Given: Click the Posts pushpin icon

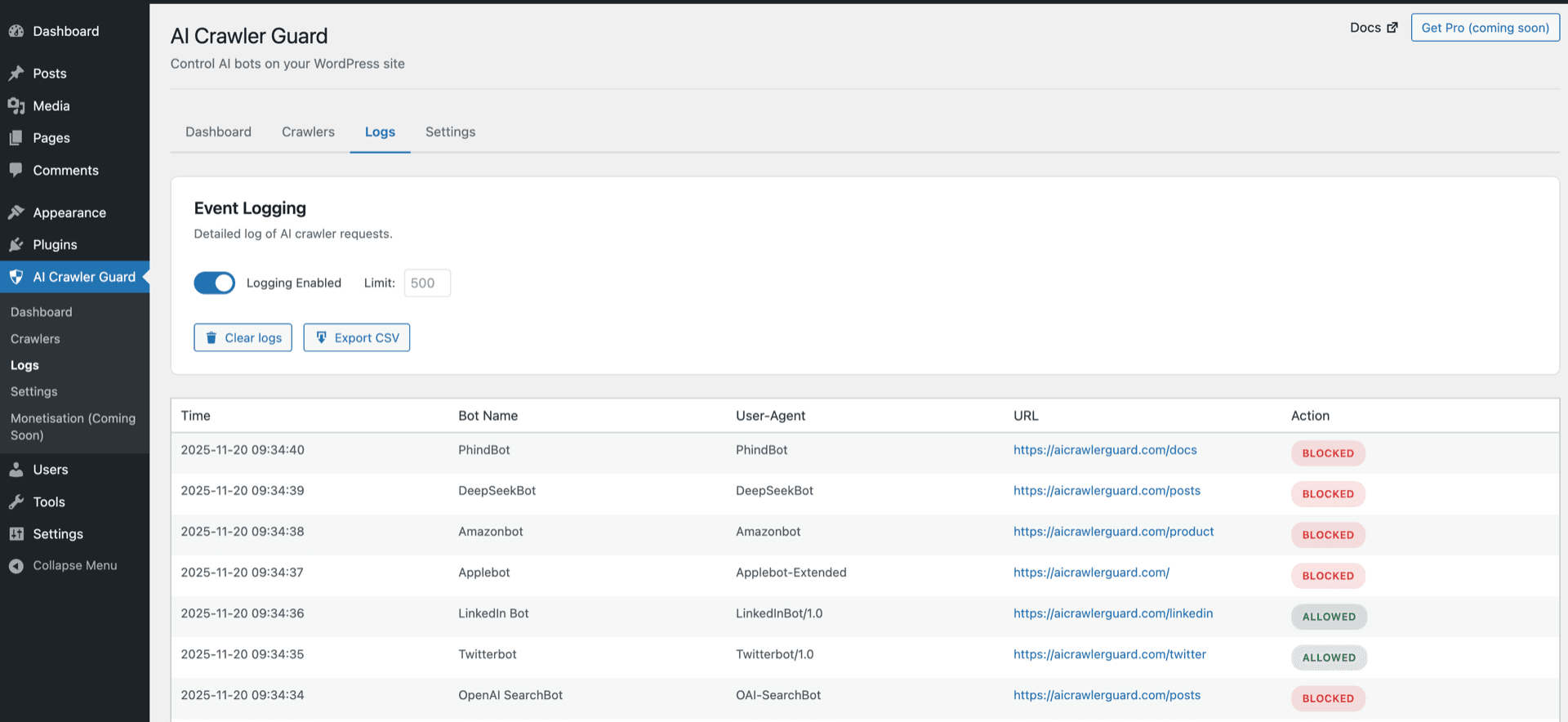Looking at the screenshot, I should tap(16, 74).
